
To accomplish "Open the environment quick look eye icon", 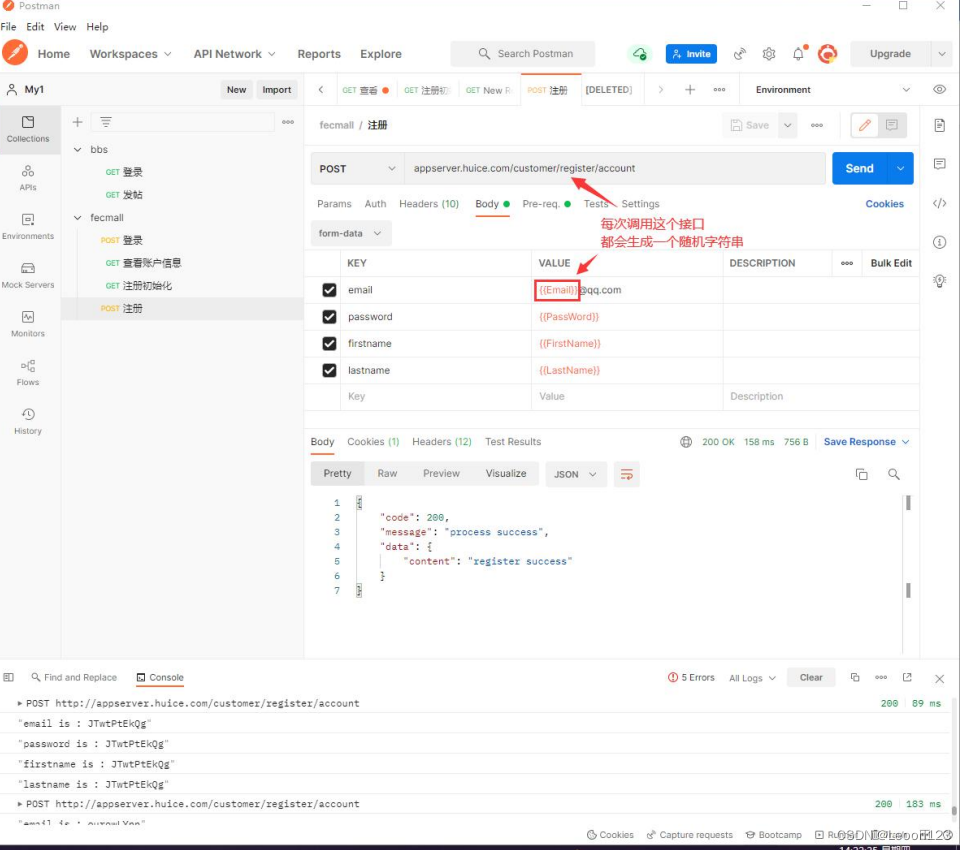I will click(939, 89).
